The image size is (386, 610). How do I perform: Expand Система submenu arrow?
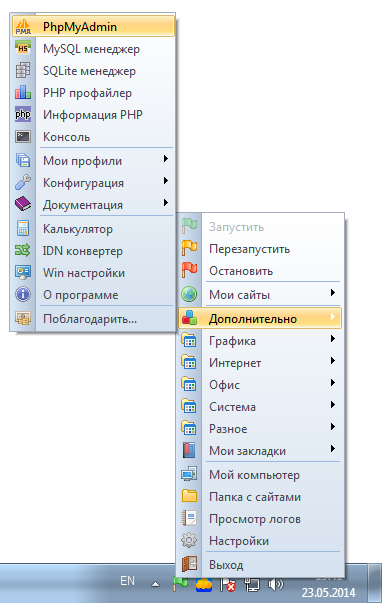pos(333,405)
